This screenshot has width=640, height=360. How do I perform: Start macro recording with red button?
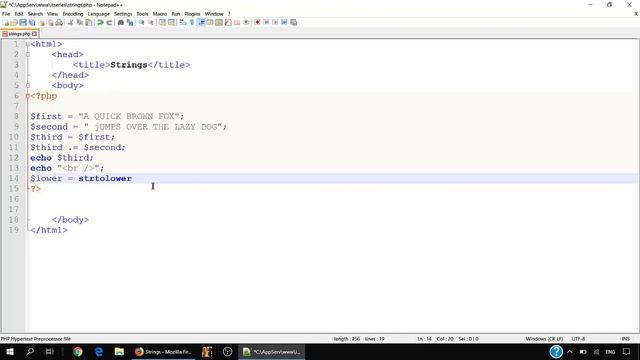pyautogui.click(x=257, y=22)
